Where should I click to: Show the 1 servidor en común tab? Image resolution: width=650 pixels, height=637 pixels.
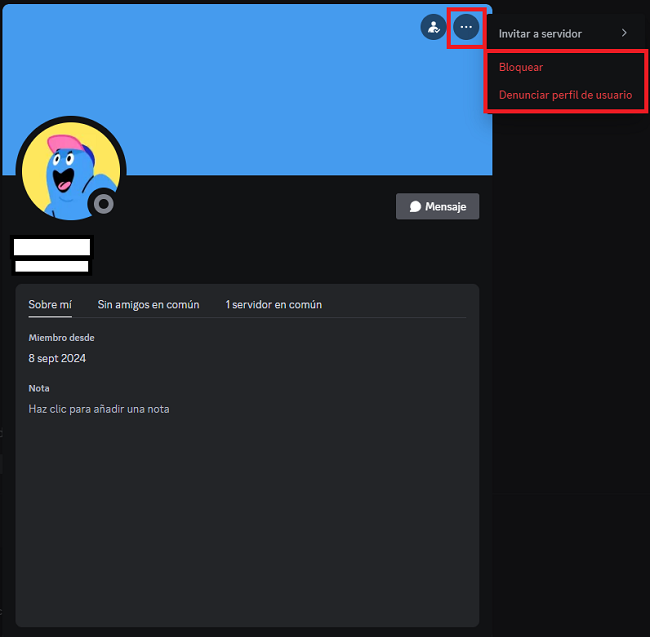(x=273, y=304)
